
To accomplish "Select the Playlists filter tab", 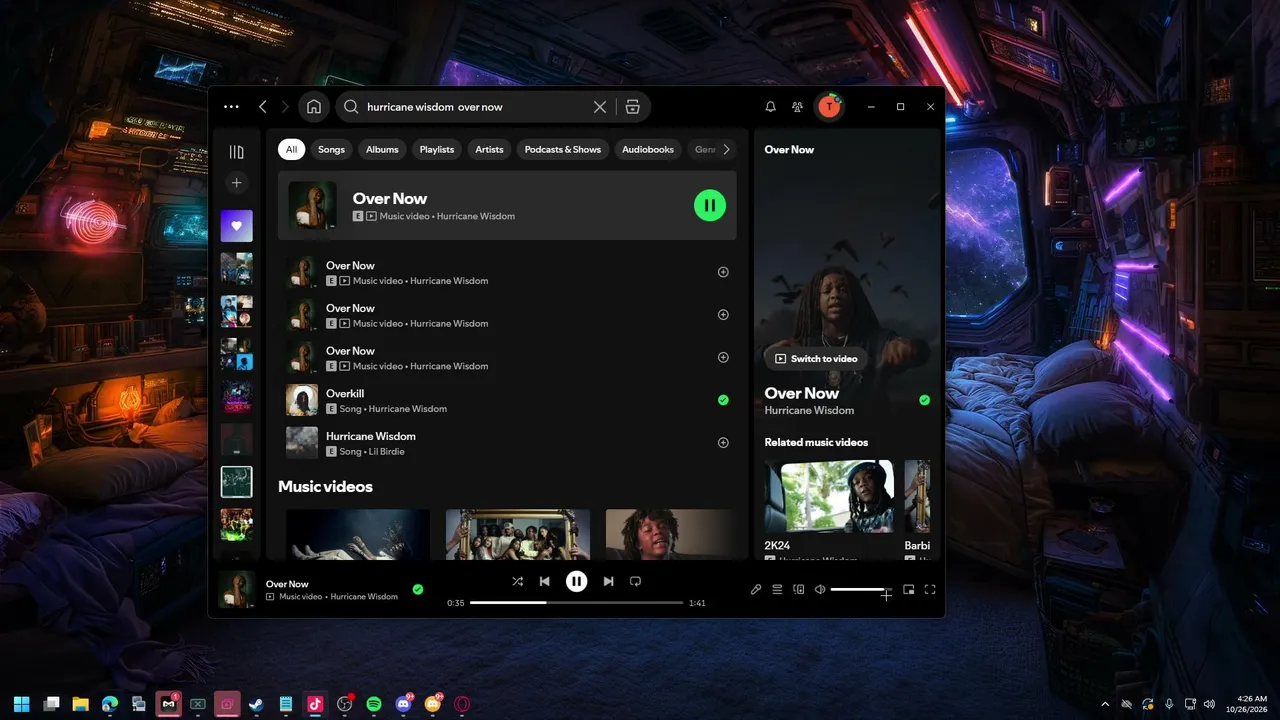I will pos(437,150).
